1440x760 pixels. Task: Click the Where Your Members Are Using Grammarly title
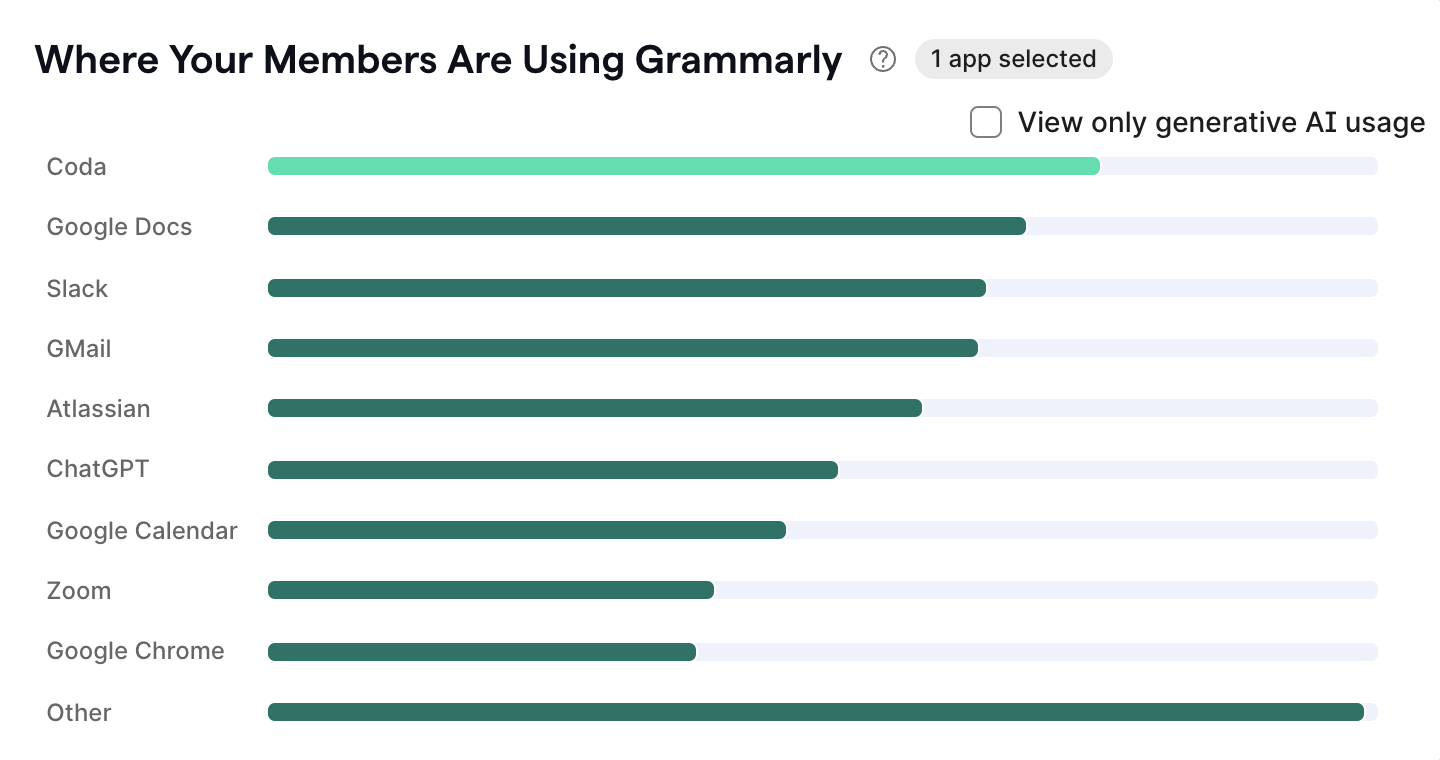(x=438, y=60)
